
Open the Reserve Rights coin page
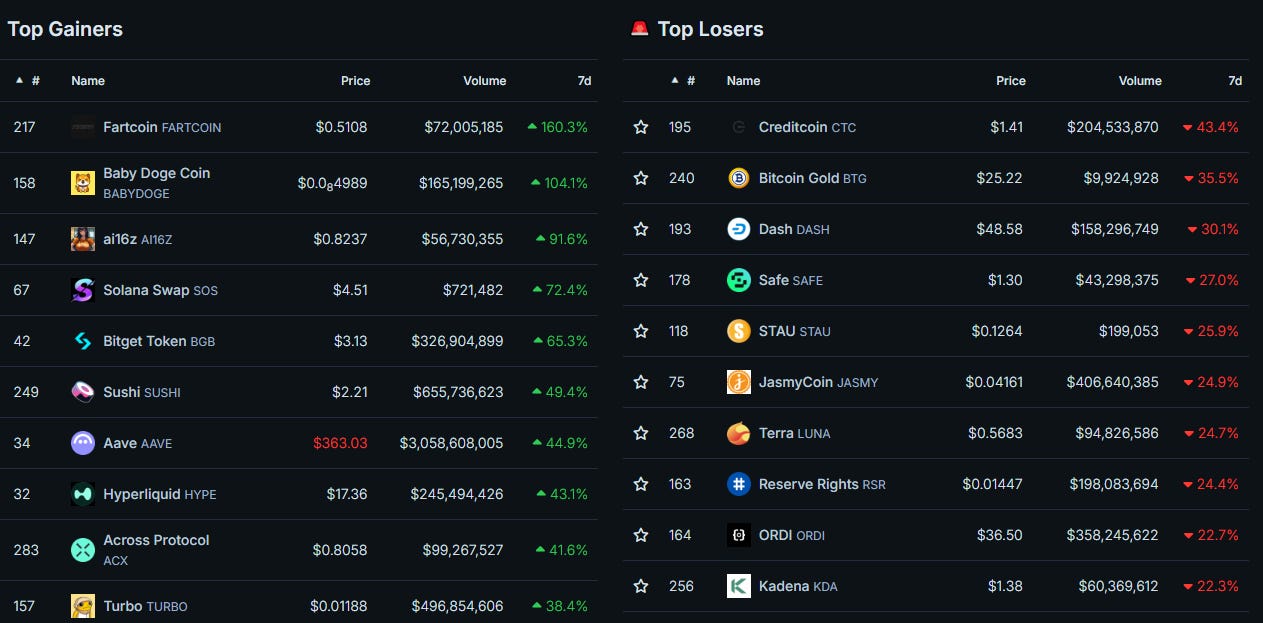[x=822, y=484]
